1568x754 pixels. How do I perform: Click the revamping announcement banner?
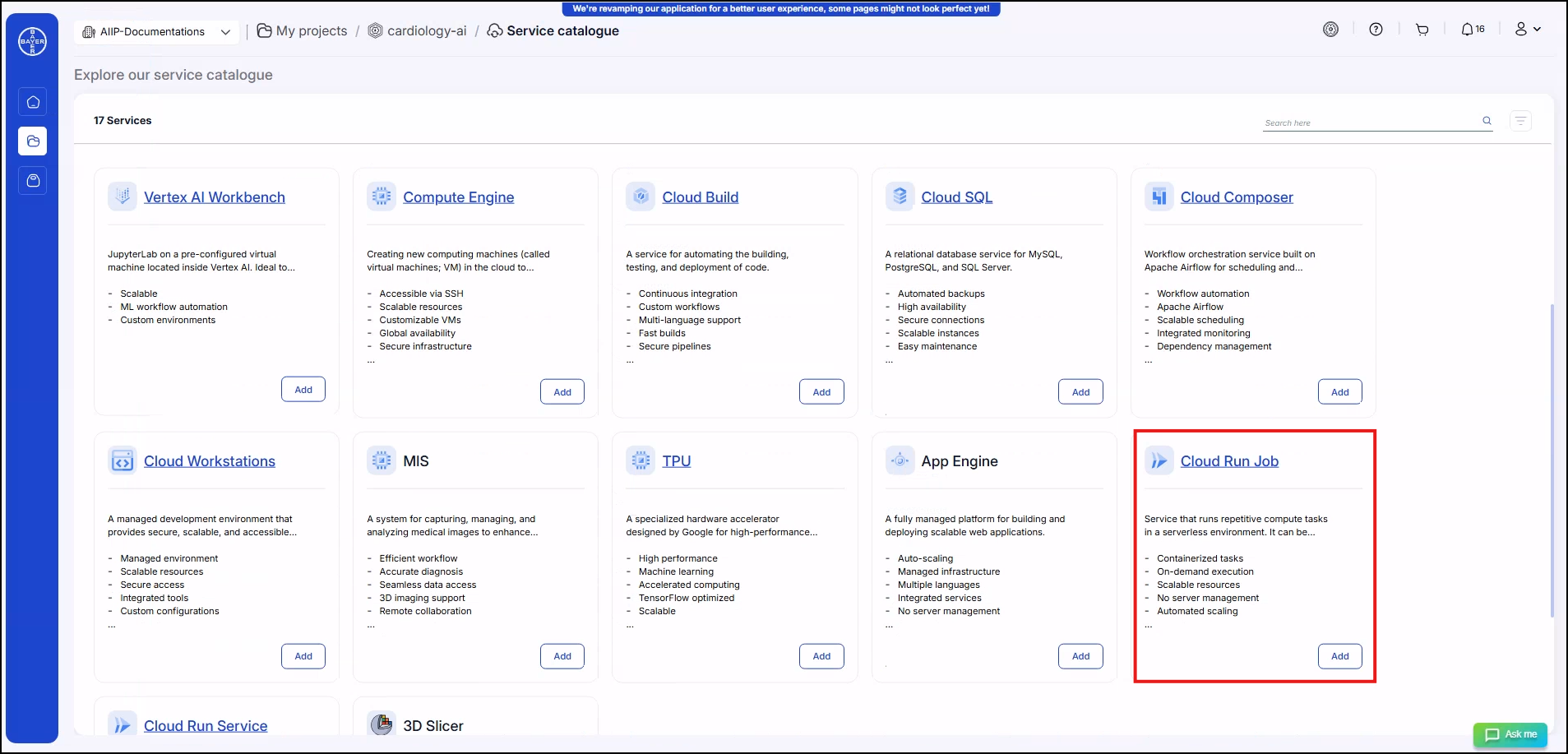coord(781,9)
